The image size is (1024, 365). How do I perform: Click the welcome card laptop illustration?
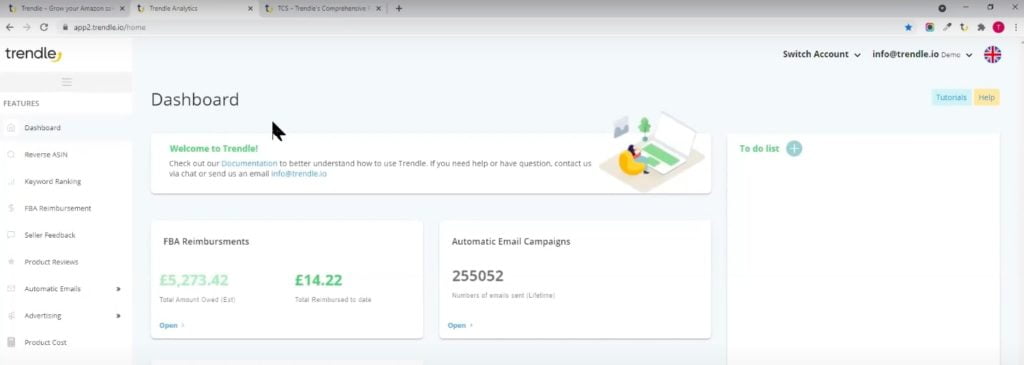[652, 151]
